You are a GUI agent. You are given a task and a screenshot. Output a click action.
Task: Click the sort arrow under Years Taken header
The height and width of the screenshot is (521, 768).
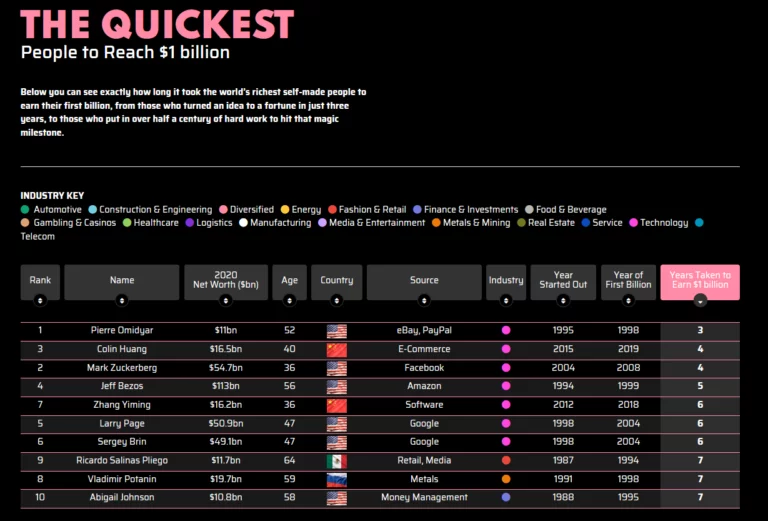click(700, 300)
